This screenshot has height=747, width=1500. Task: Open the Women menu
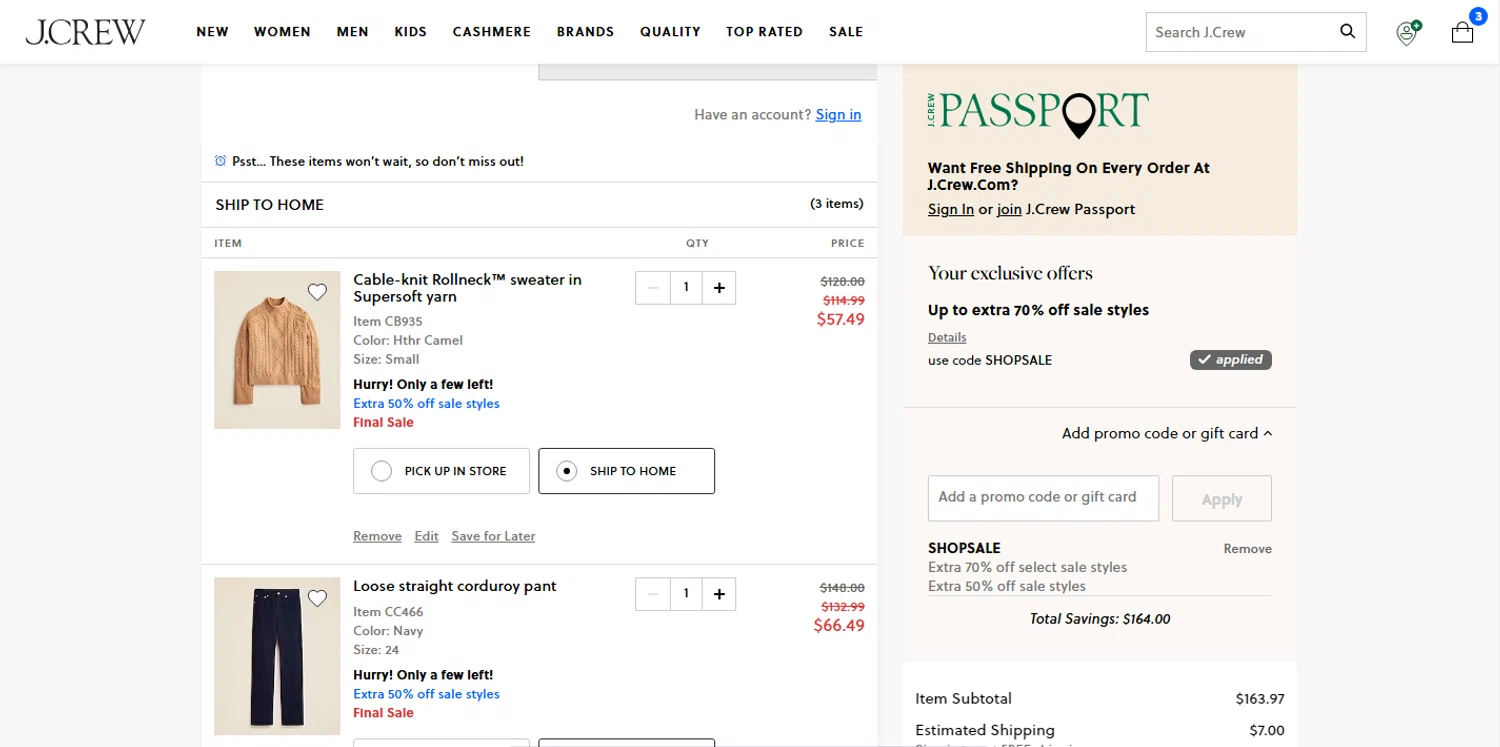(282, 32)
